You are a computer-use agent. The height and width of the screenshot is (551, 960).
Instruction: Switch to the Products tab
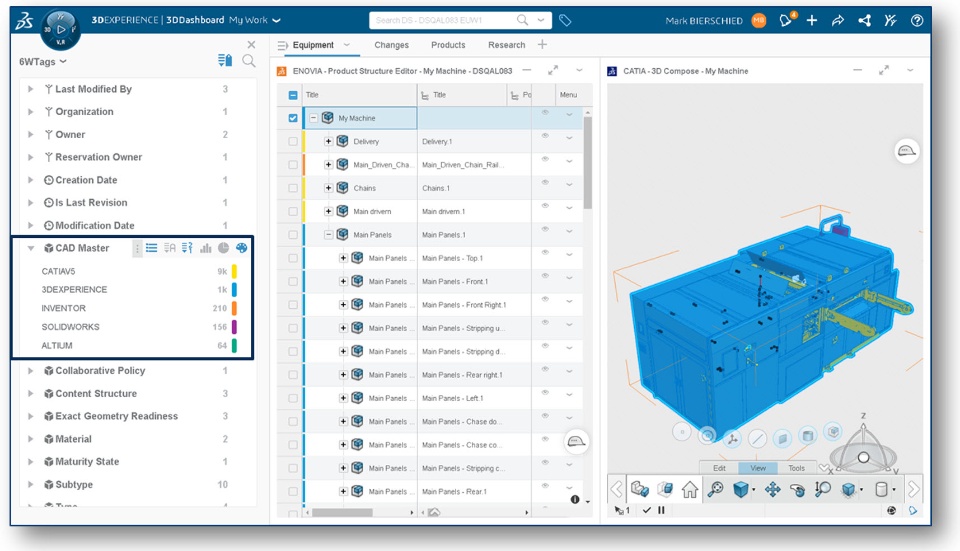[x=448, y=45]
